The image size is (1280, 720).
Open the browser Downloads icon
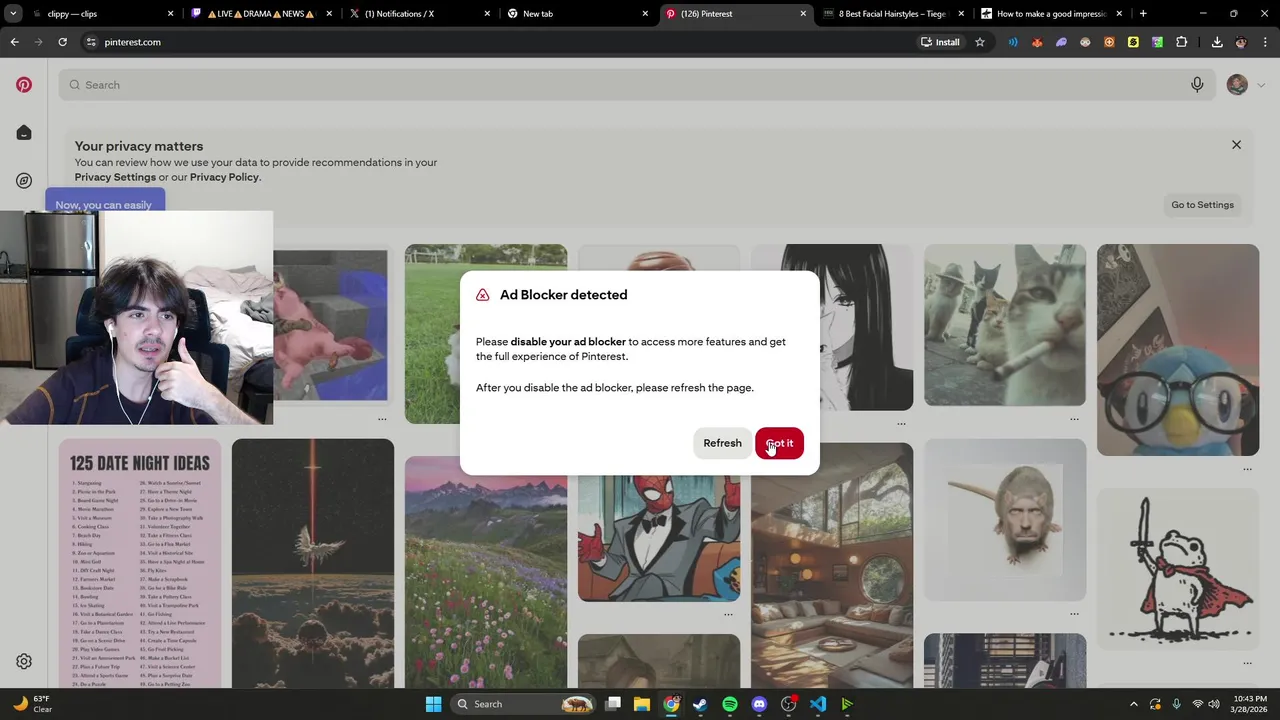1217,42
